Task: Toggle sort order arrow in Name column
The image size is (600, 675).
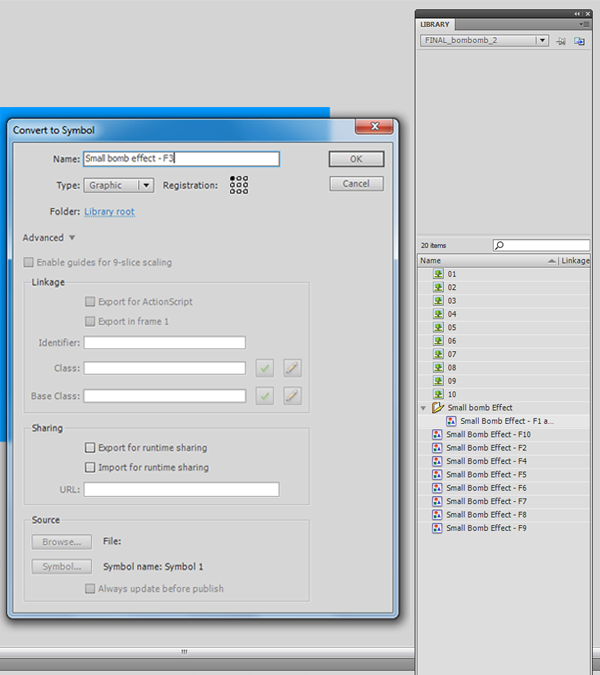Action: [x=552, y=261]
